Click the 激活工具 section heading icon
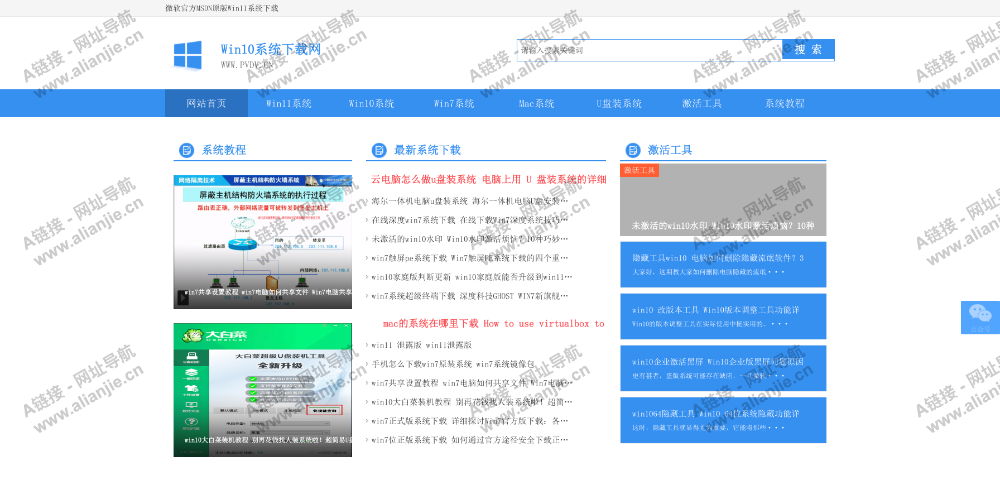Screen dimensions: 1000x485 pyautogui.click(x=633, y=151)
